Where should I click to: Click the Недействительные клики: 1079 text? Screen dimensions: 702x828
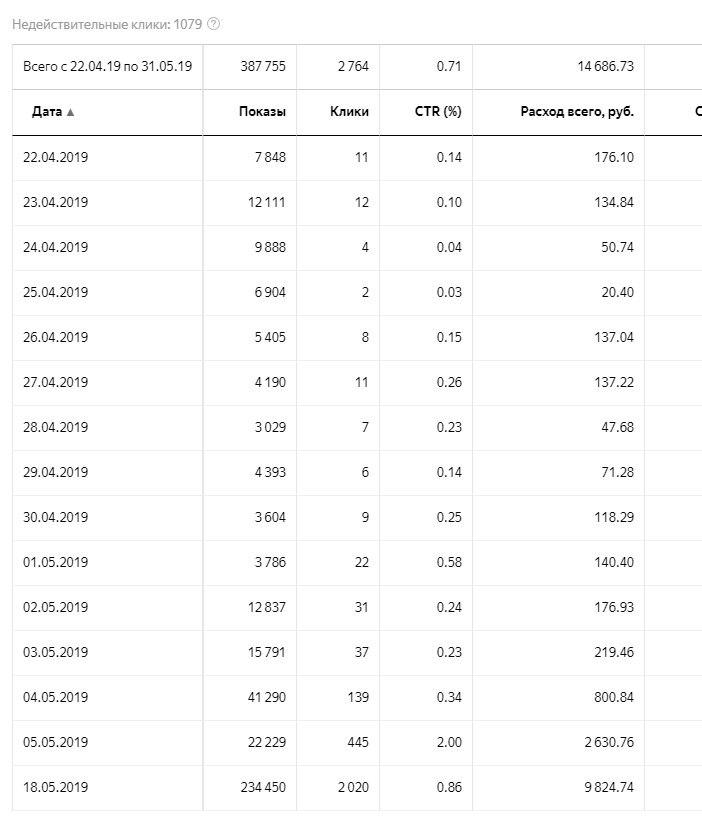[x=107, y=24]
